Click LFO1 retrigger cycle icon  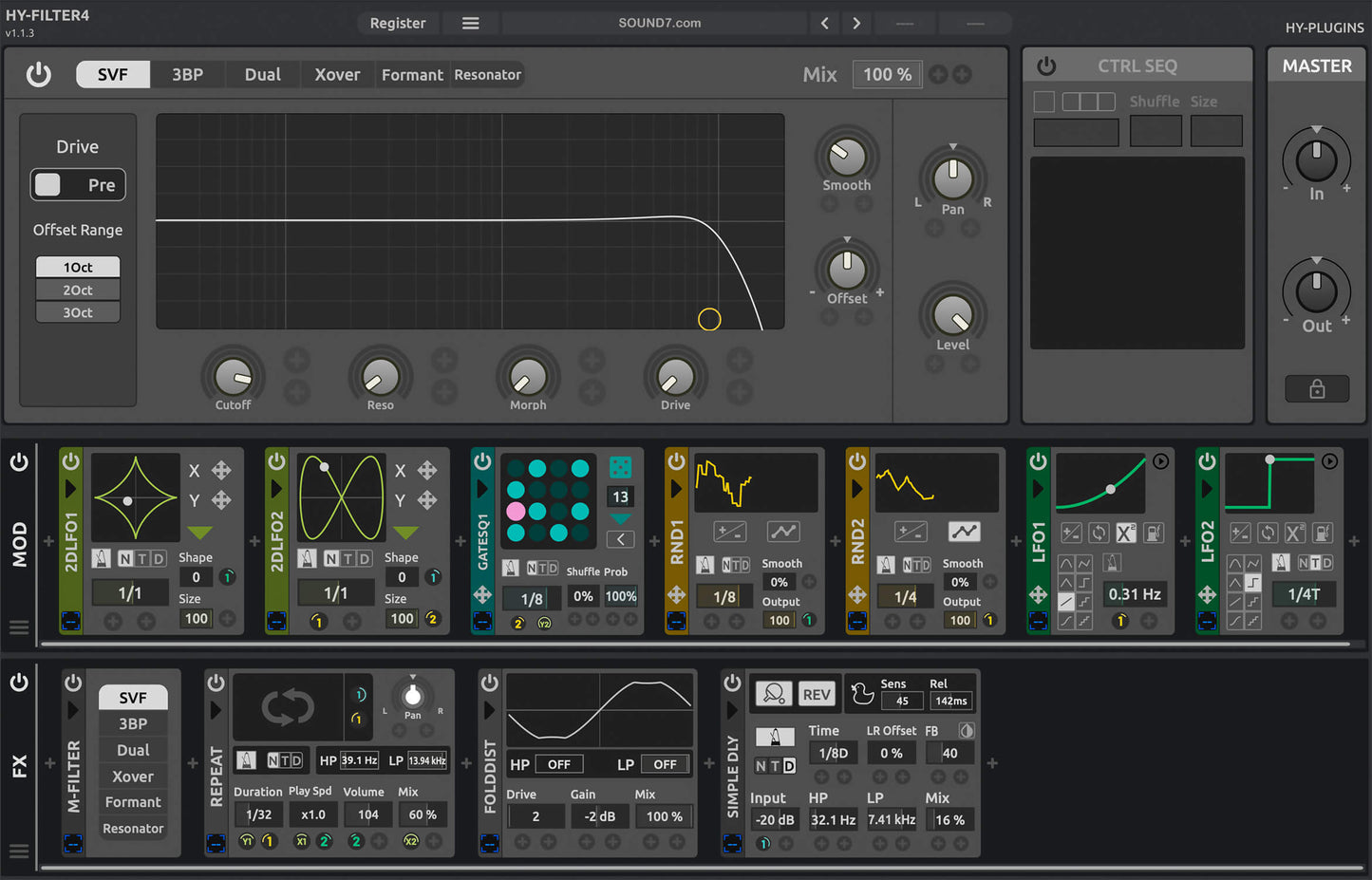pos(1099,533)
